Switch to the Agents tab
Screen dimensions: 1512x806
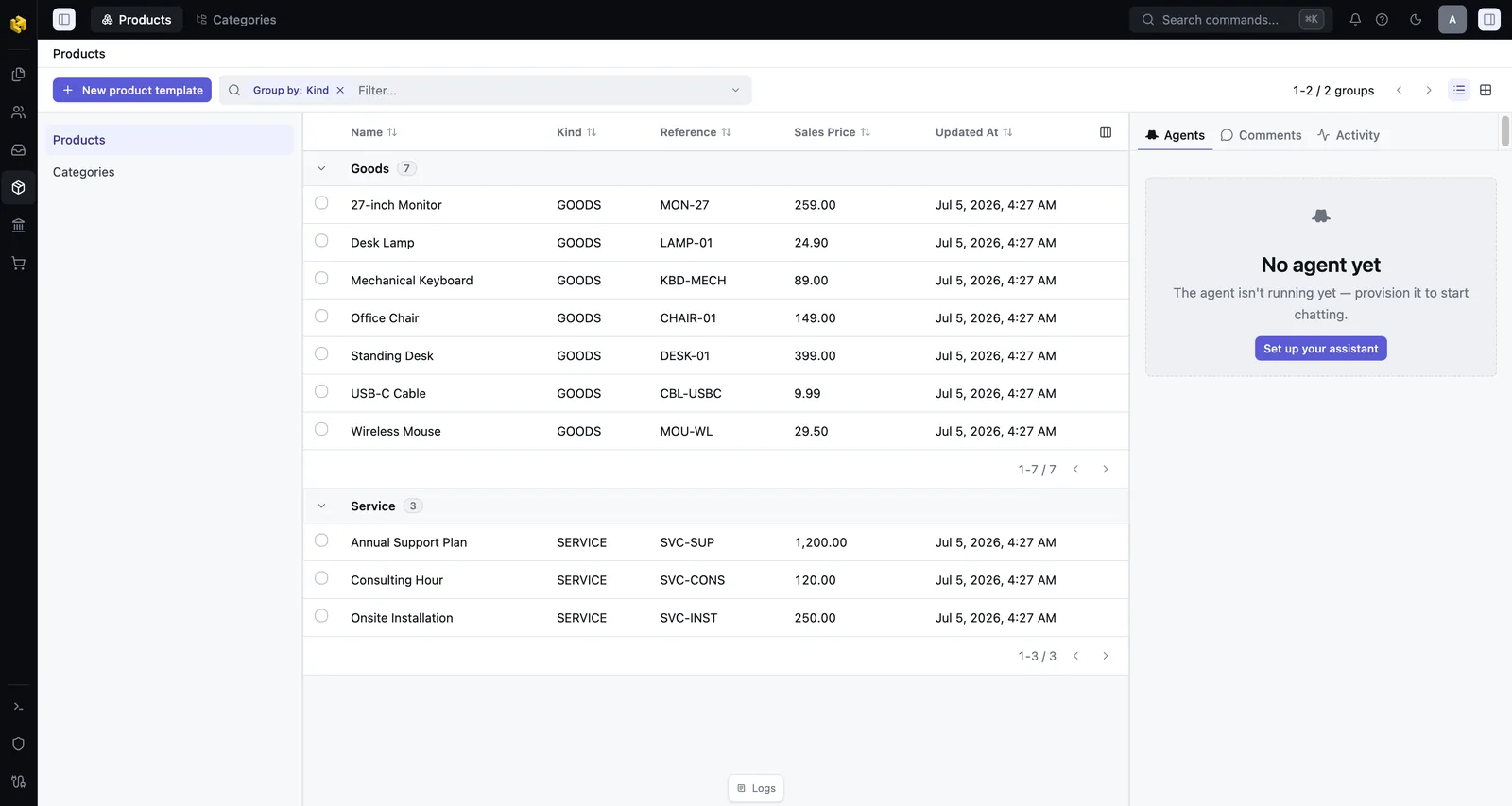tap(1175, 135)
